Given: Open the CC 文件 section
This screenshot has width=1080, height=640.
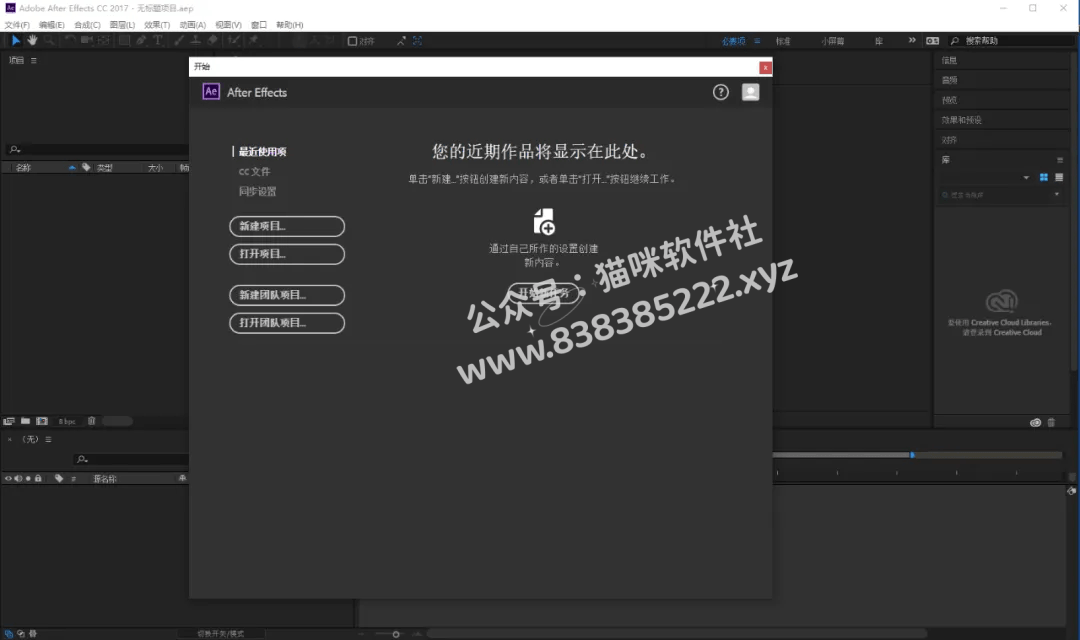Looking at the screenshot, I should (x=254, y=172).
